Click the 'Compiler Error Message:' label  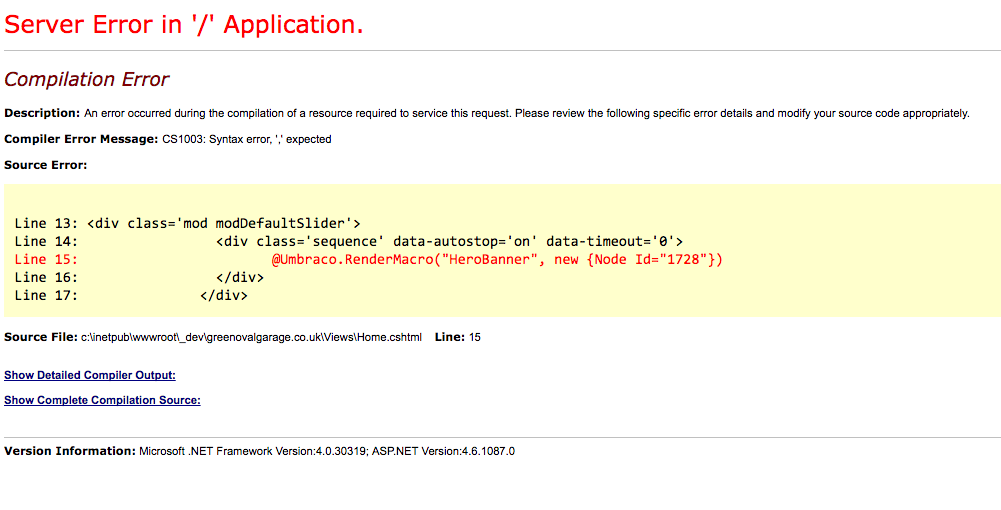pyautogui.click(x=81, y=139)
